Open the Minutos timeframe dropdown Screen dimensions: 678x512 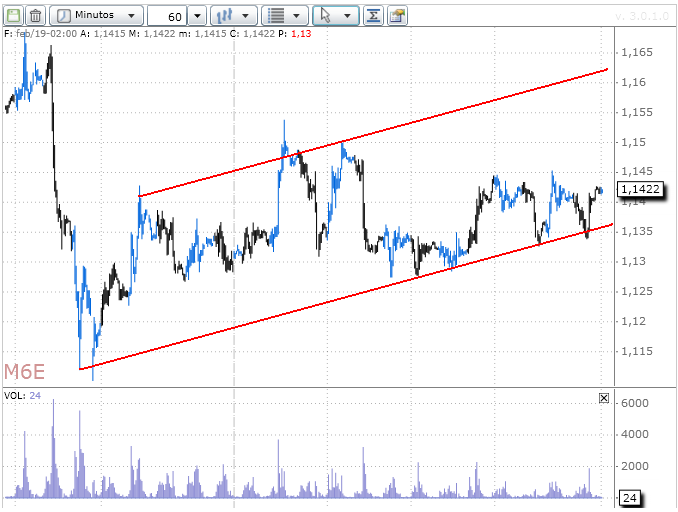point(96,16)
